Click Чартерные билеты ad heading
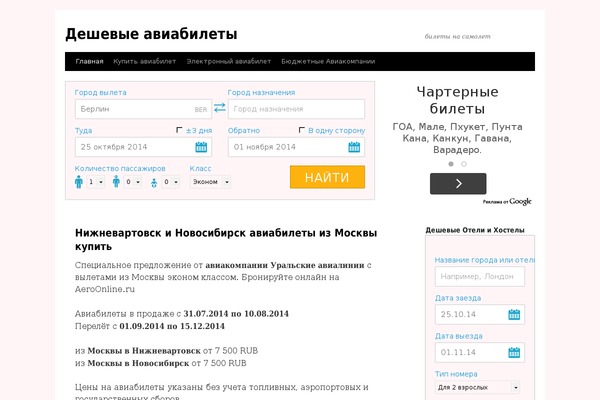Image resolution: width=600 pixels, height=400 pixels. [x=458, y=100]
